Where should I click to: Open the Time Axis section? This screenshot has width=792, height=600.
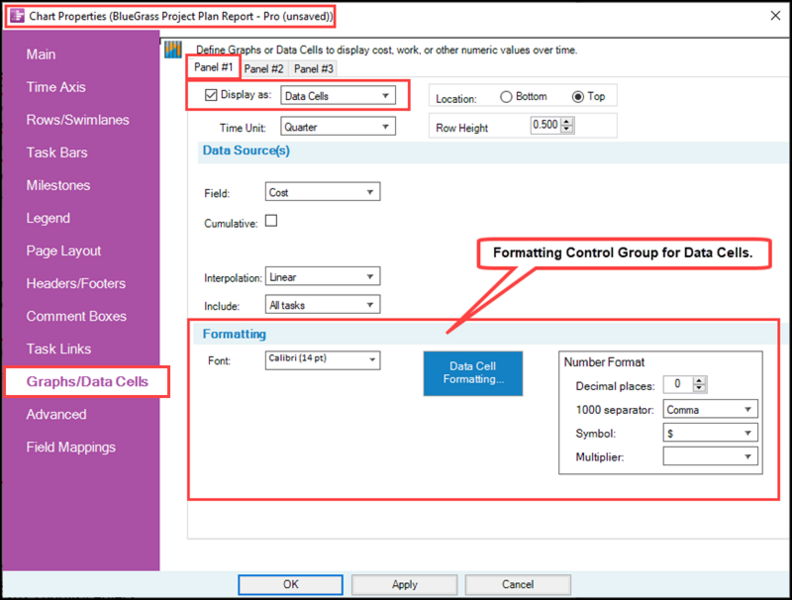coord(56,87)
